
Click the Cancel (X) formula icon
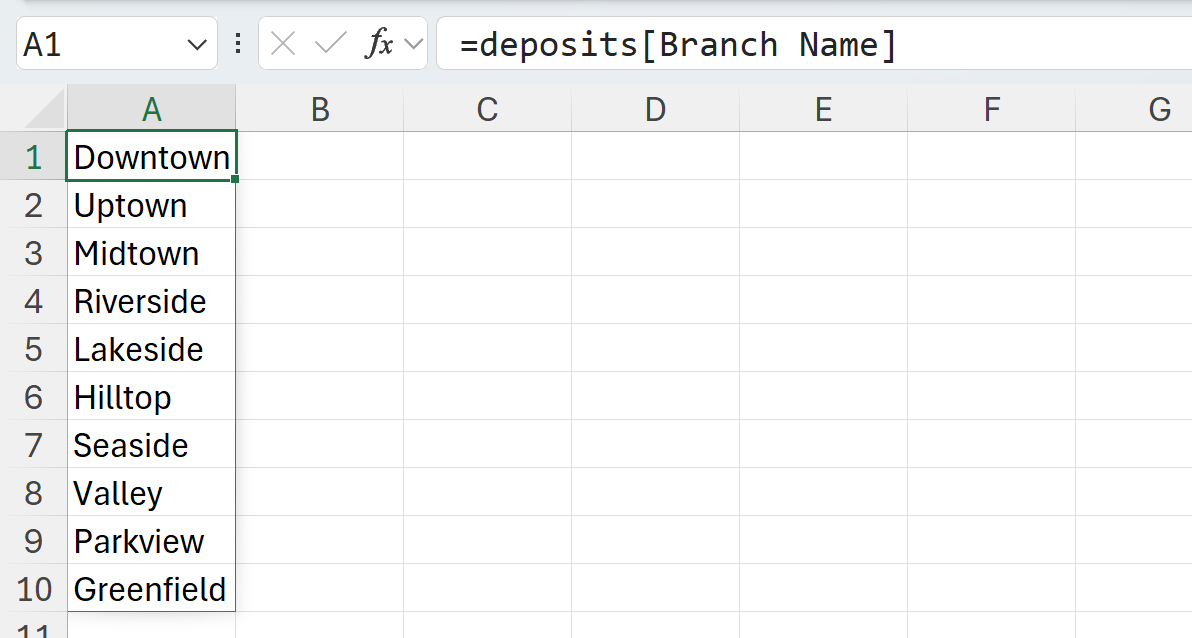coord(283,44)
